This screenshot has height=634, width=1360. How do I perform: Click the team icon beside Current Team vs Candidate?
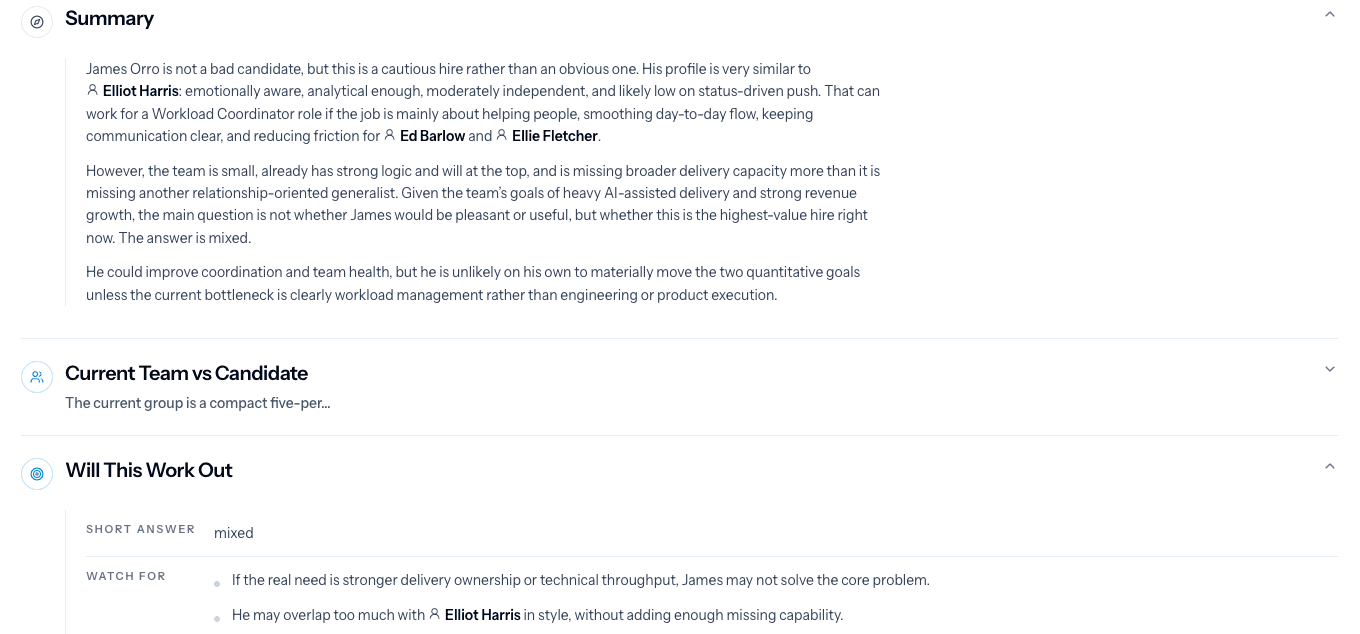(x=37, y=377)
